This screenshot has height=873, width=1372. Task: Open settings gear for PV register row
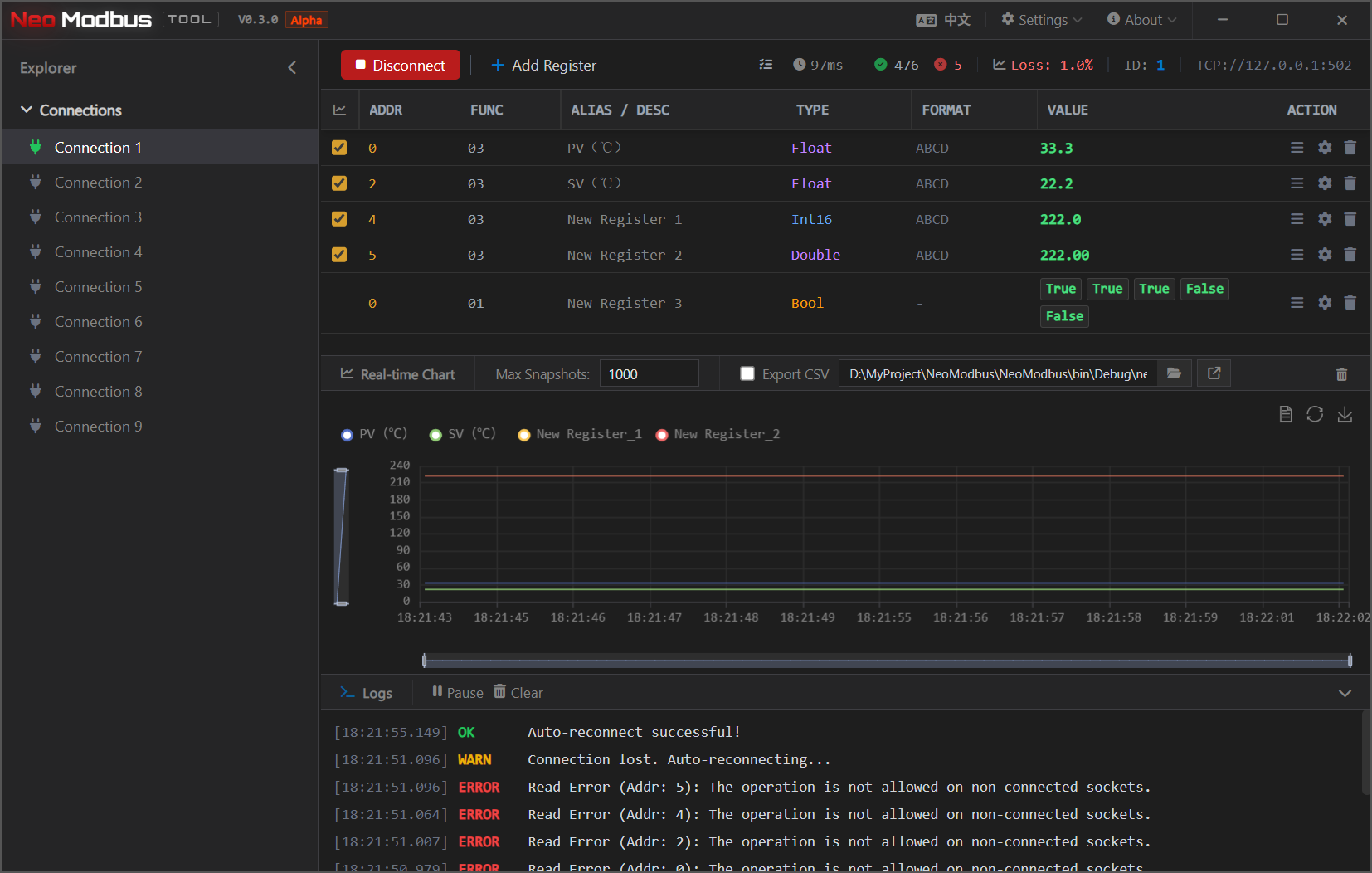click(x=1325, y=148)
